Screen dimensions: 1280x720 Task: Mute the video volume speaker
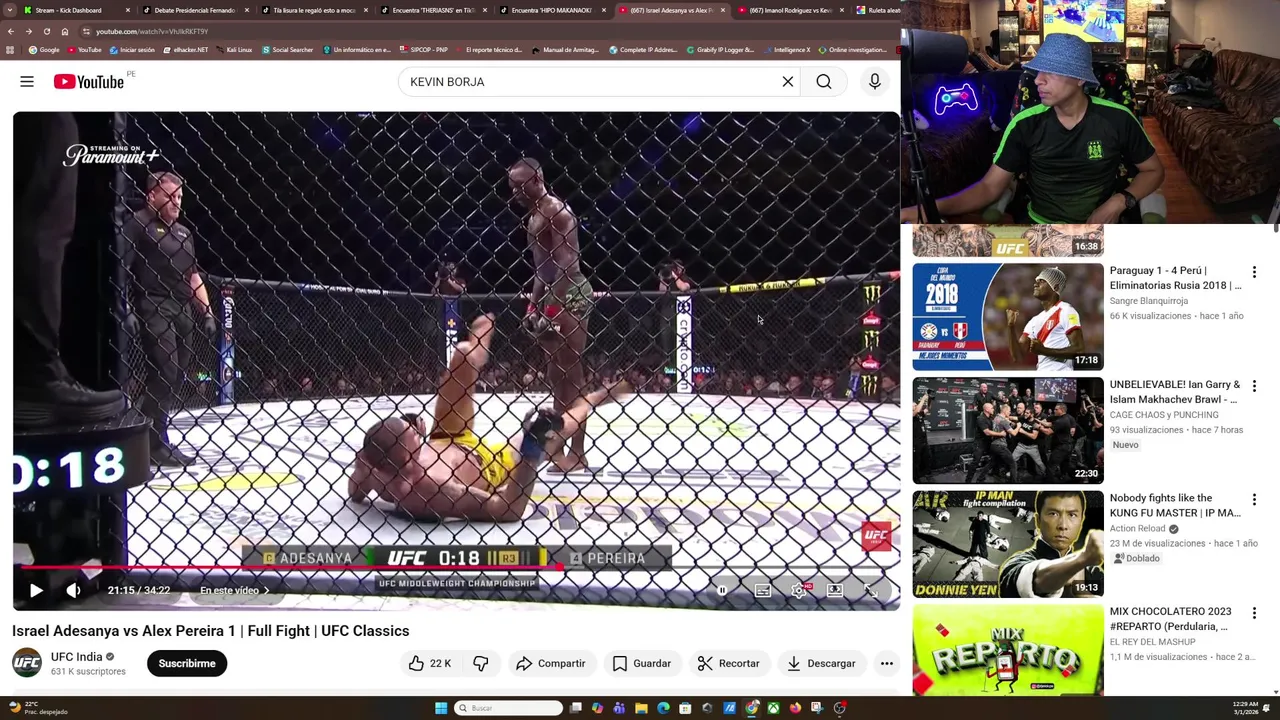[x=73, y=590]
